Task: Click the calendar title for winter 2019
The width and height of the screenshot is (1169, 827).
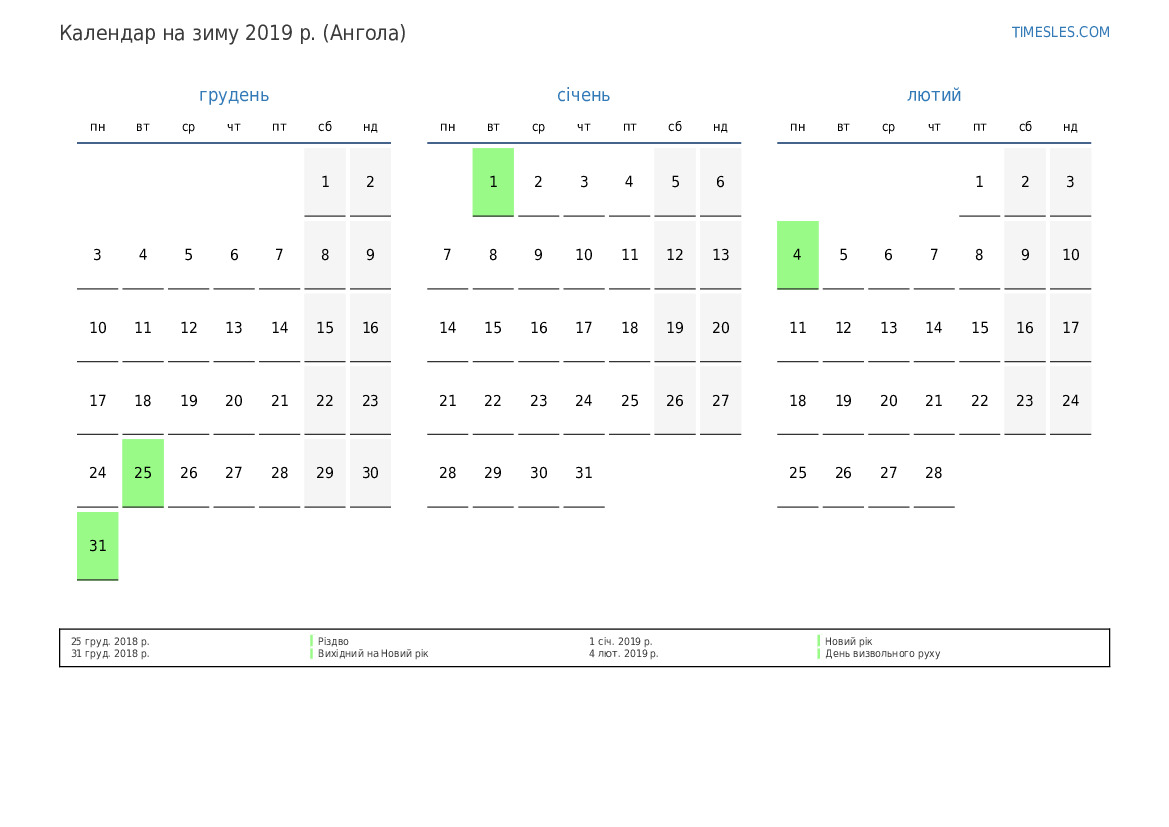Action: [x=233, y=33]
